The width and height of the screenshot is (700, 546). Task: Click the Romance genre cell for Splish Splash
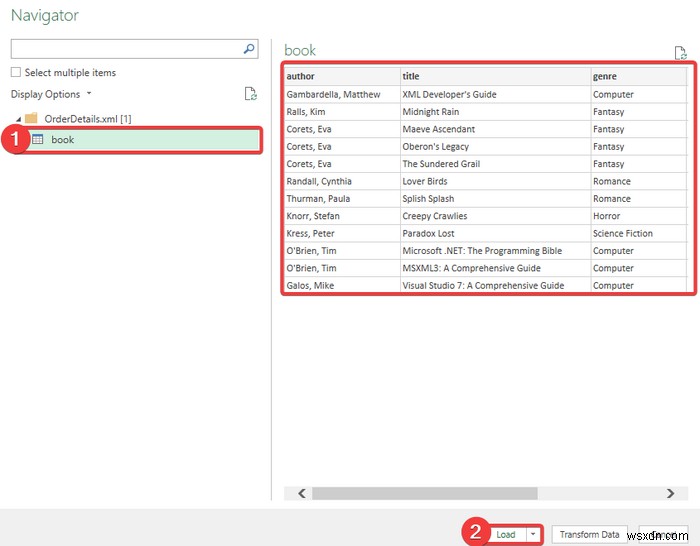pyautogui.click(x=639, y=199)
